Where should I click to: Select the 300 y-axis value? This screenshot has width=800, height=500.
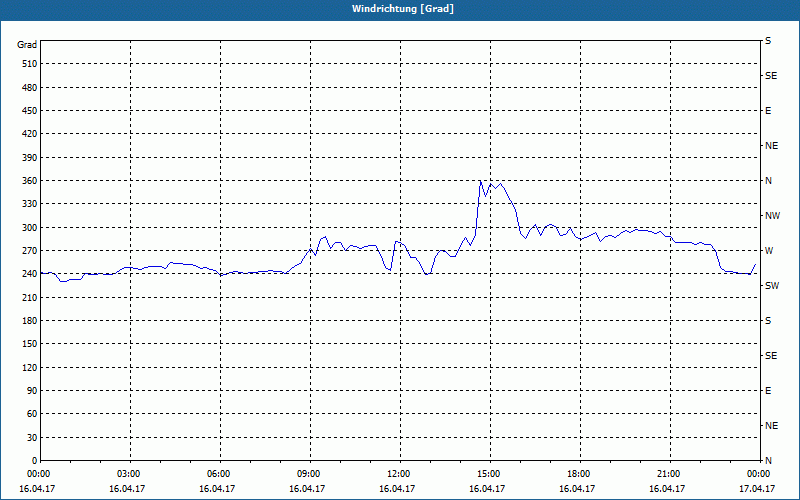point(29,228)
